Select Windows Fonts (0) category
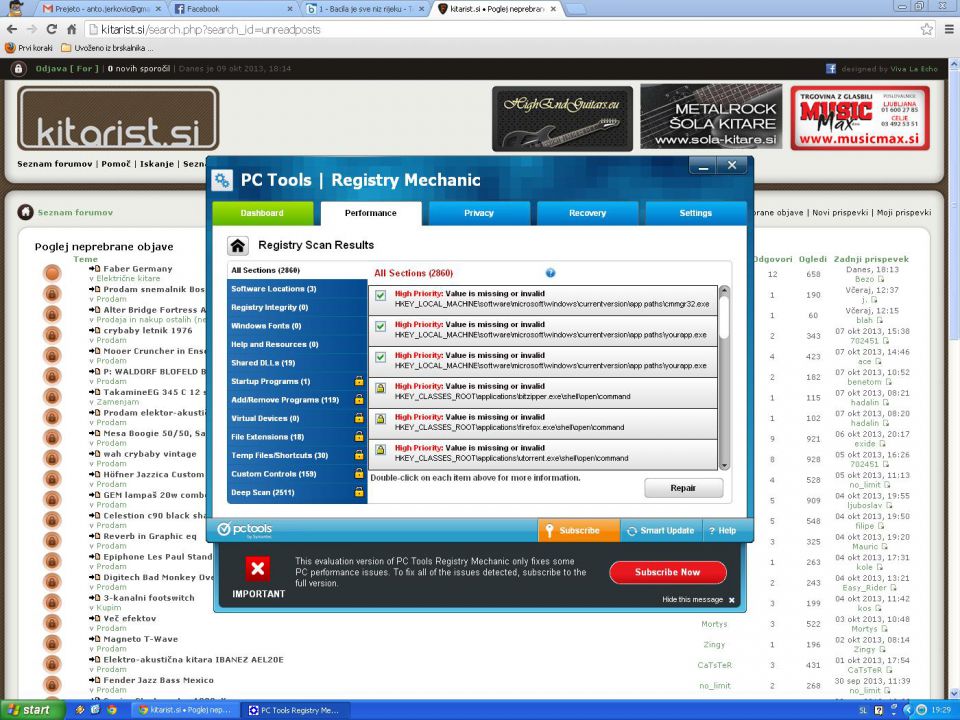The width and height of the screenshot is (960, 720). pyautogui.click(x=297, y=326)
